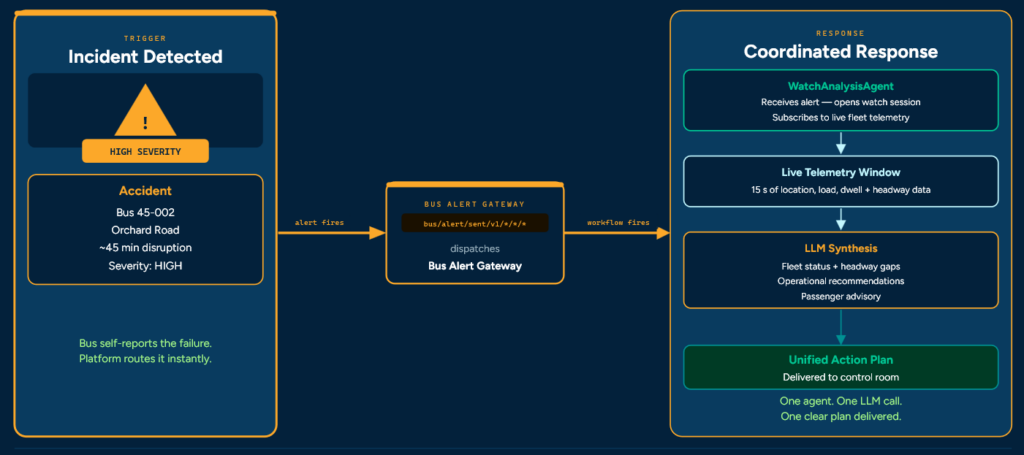
Task: Click arrow between WatchAnalysisAgent and Live Telemetry Window
Action: (x=841, y=143)
